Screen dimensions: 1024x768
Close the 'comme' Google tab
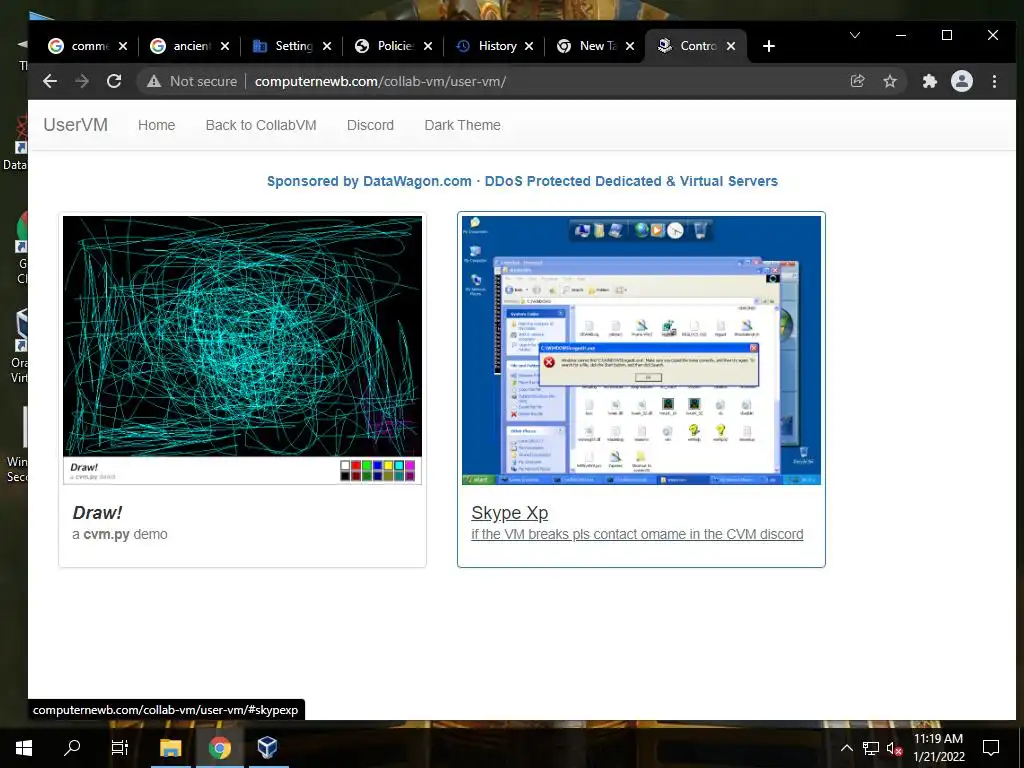123,46
